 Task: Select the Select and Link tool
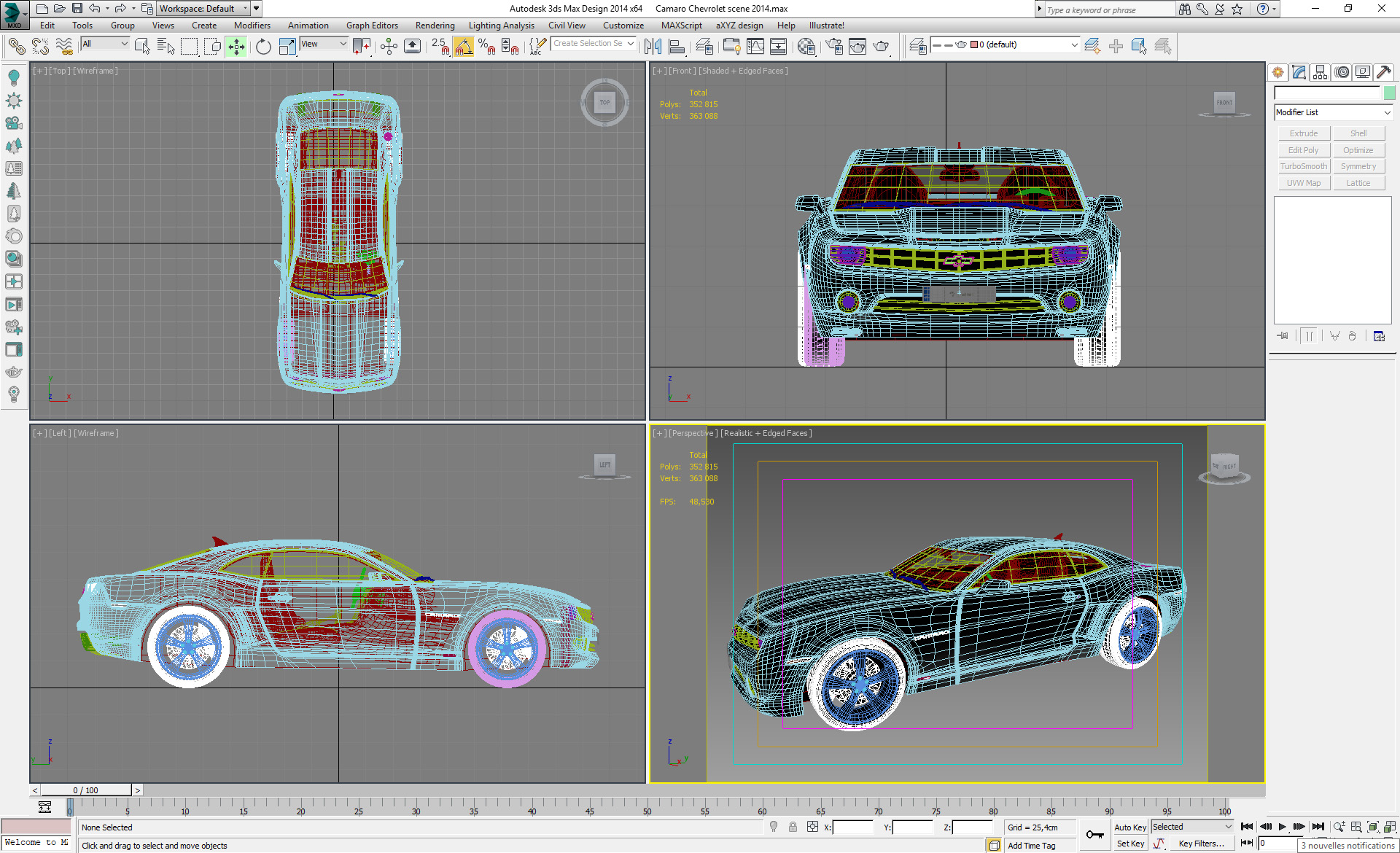pos(16,46)
